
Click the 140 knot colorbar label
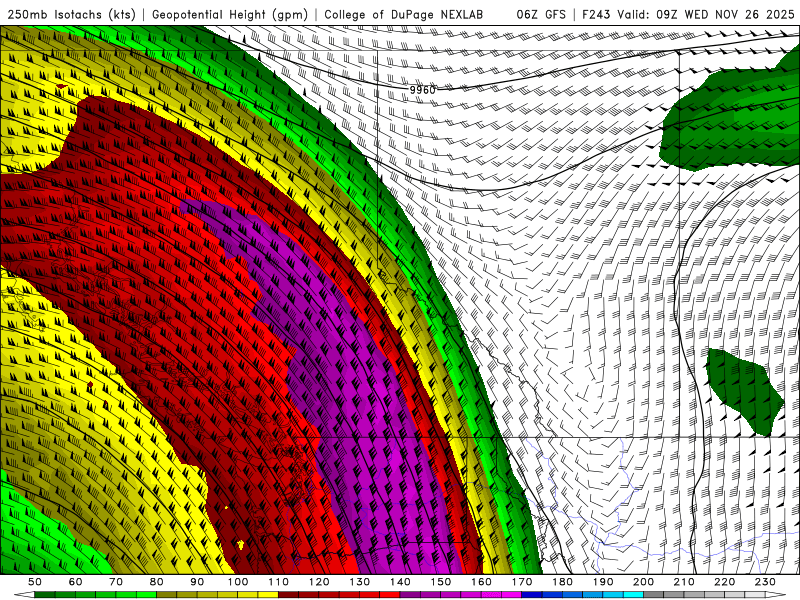tap(400, 582)
